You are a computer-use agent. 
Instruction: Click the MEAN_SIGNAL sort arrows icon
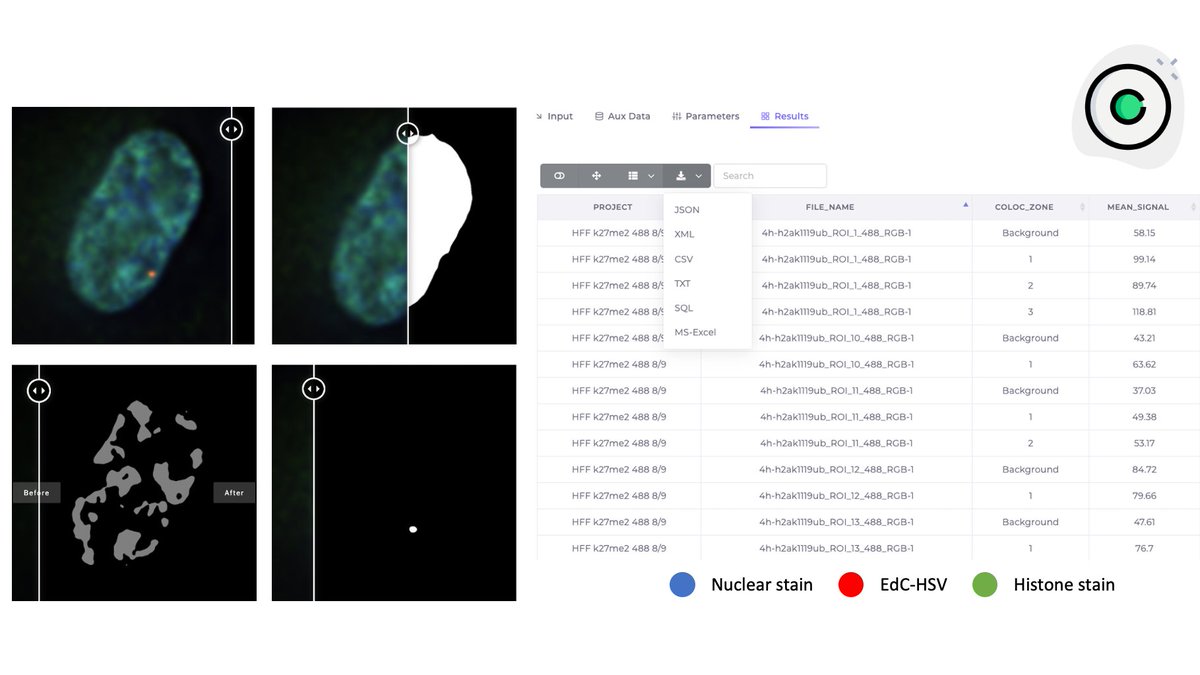pyautogui.click(x=1193, y=207)
